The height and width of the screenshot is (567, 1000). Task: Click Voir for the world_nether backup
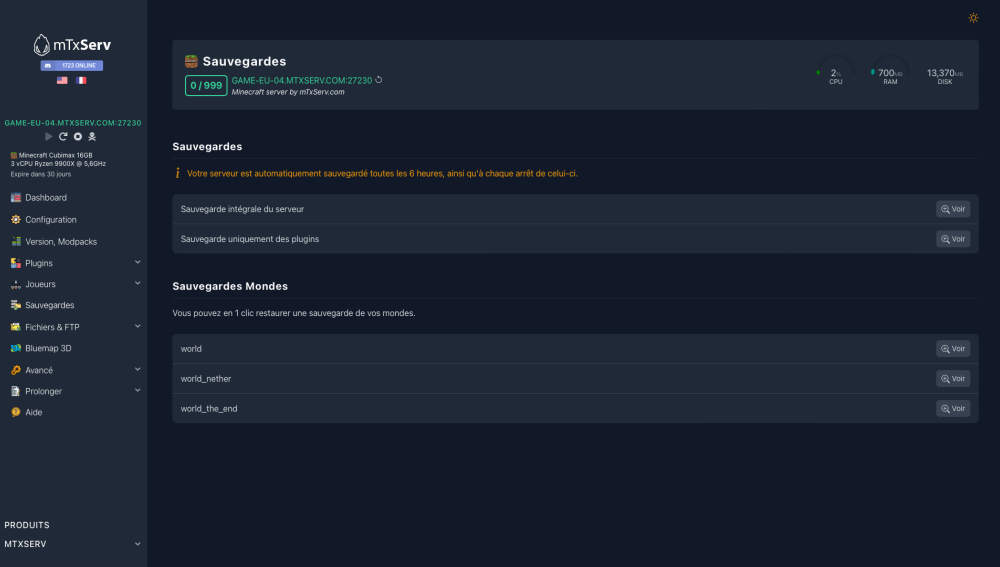[x=952, y=379]
